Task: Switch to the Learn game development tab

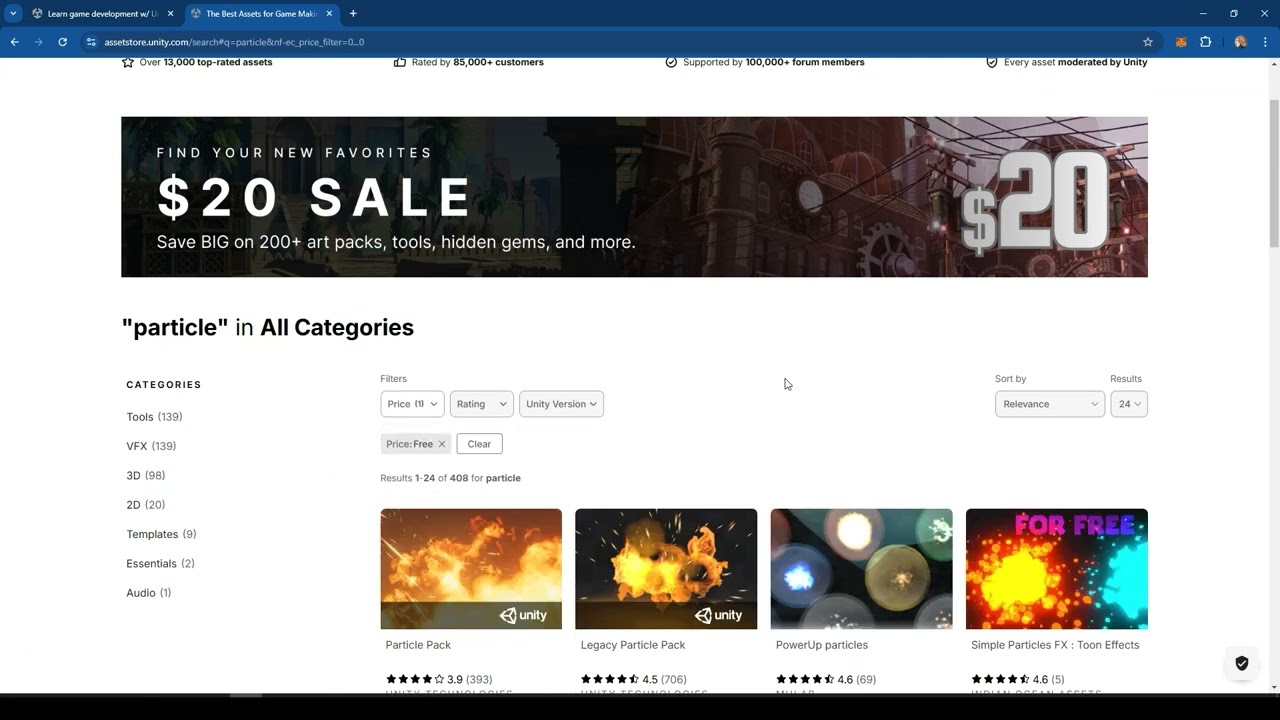Action: [x=103, y=14]
